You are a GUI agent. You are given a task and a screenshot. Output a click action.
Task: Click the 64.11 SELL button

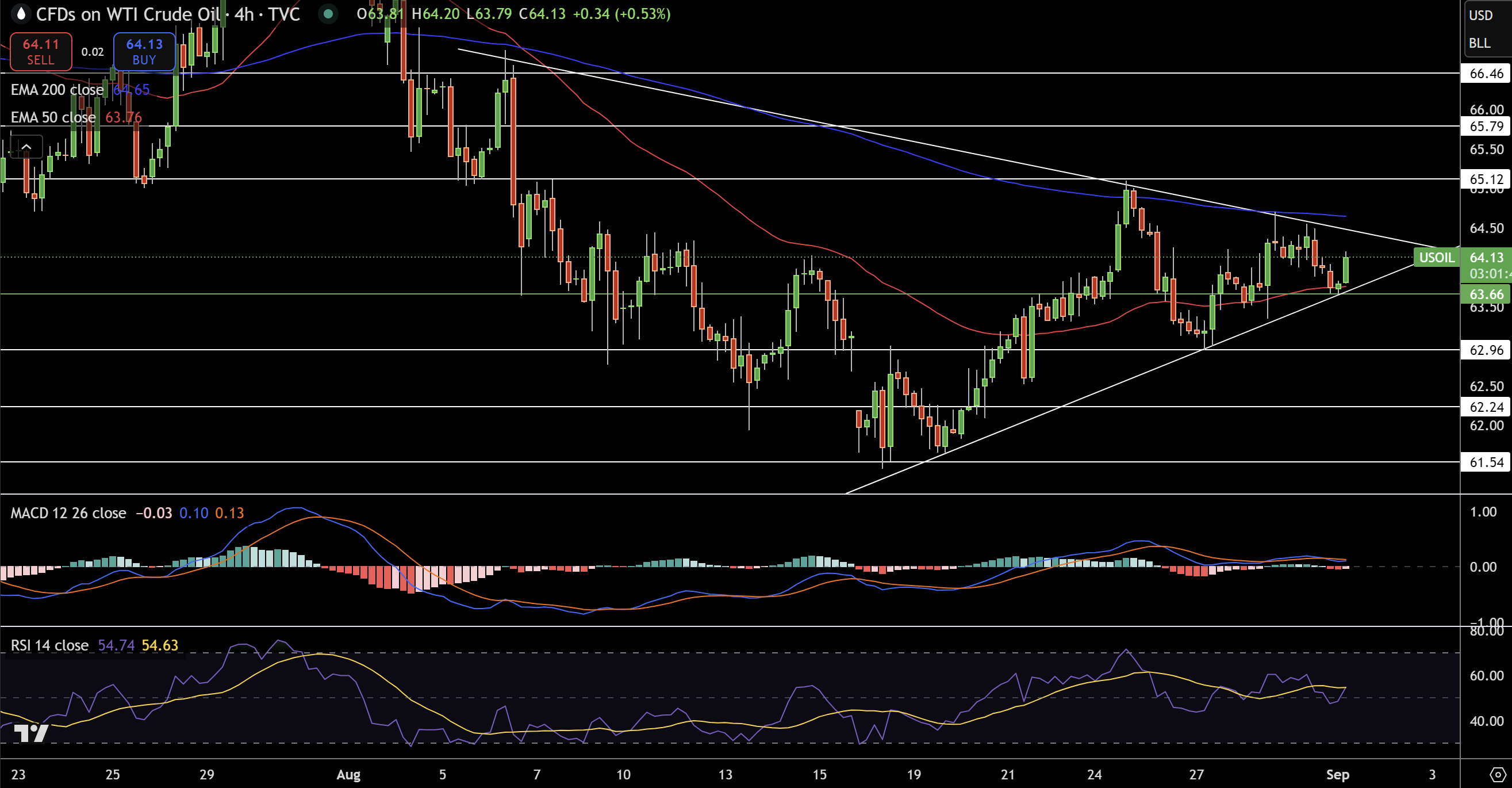click(x=40, y=52)
